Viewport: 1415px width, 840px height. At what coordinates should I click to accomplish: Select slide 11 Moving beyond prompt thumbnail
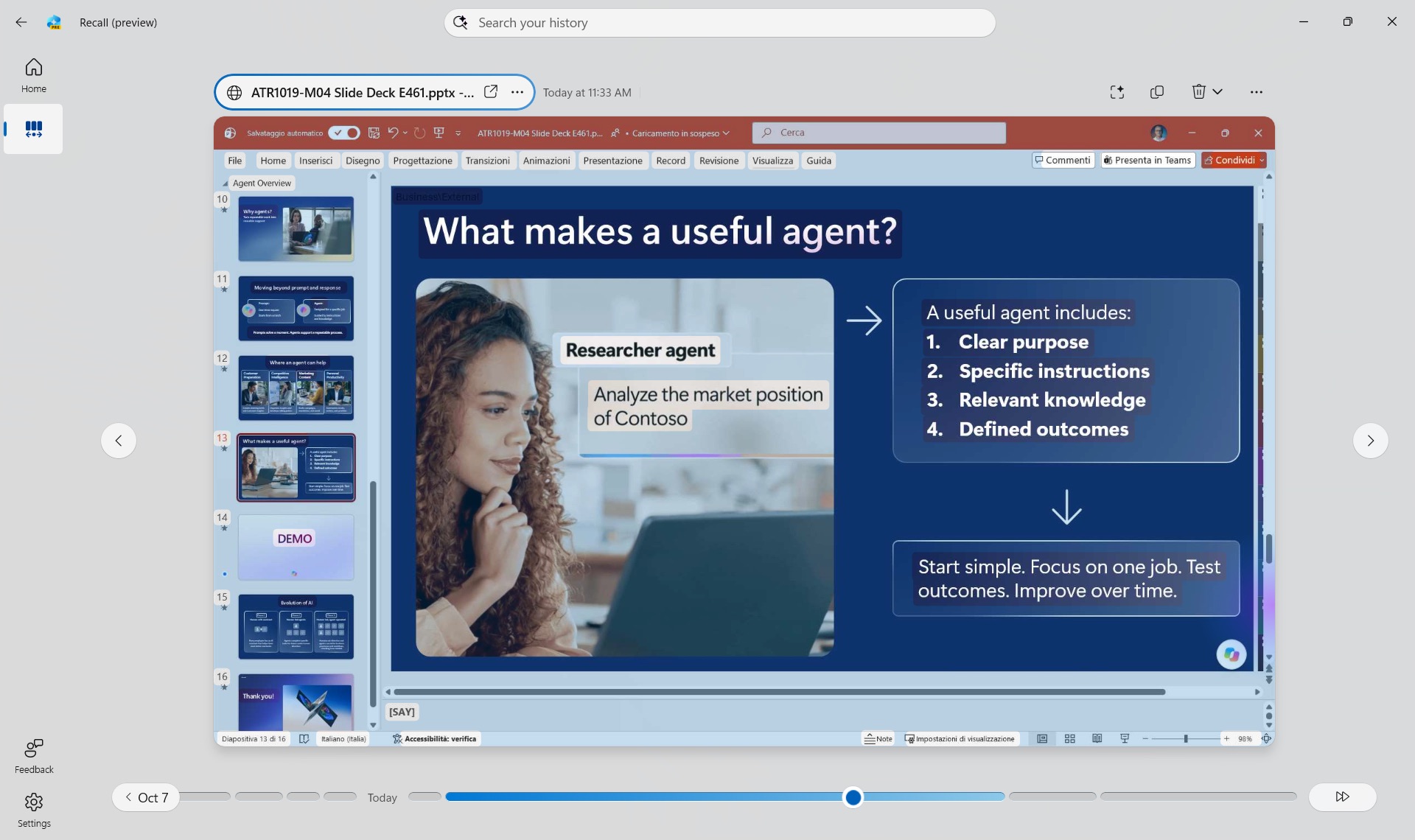click(x=296, y=309)
